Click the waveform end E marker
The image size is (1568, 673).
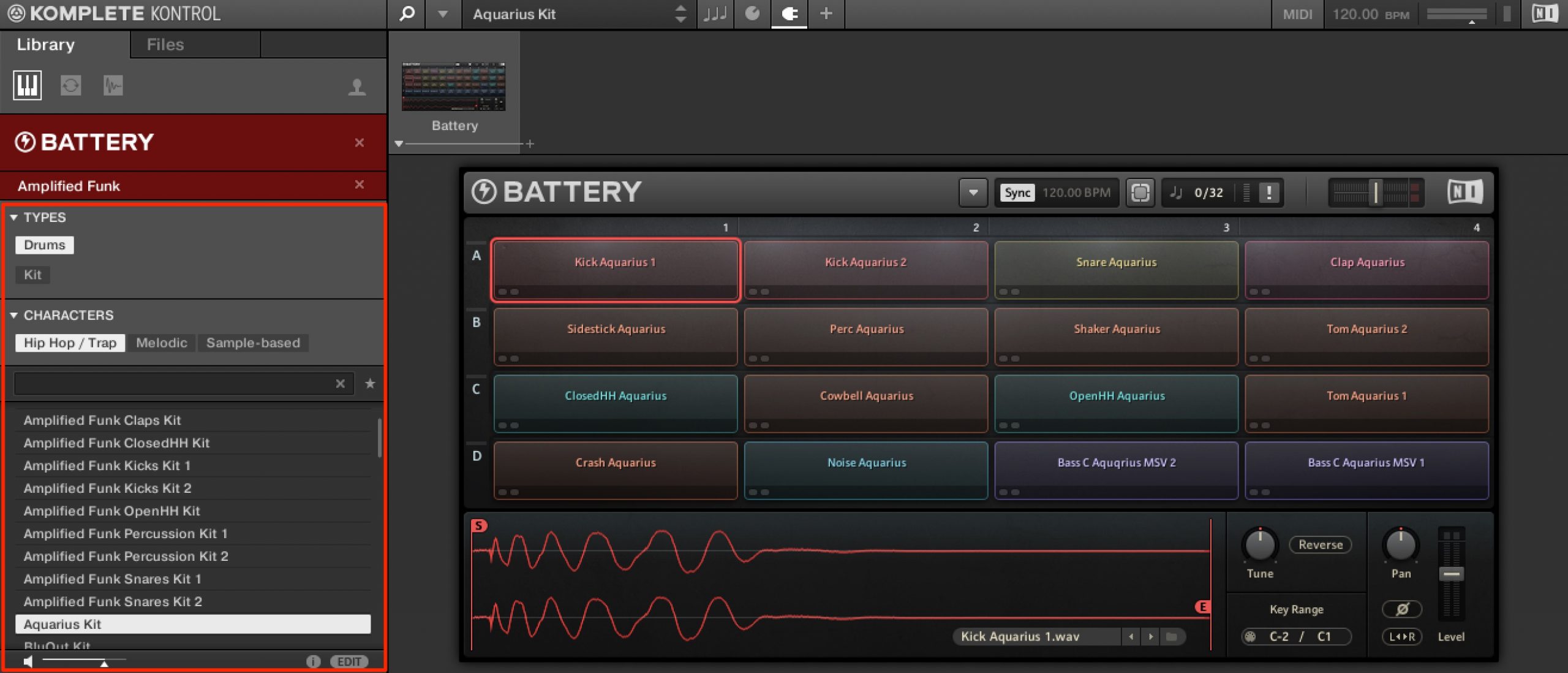[x=1202, y=606]
